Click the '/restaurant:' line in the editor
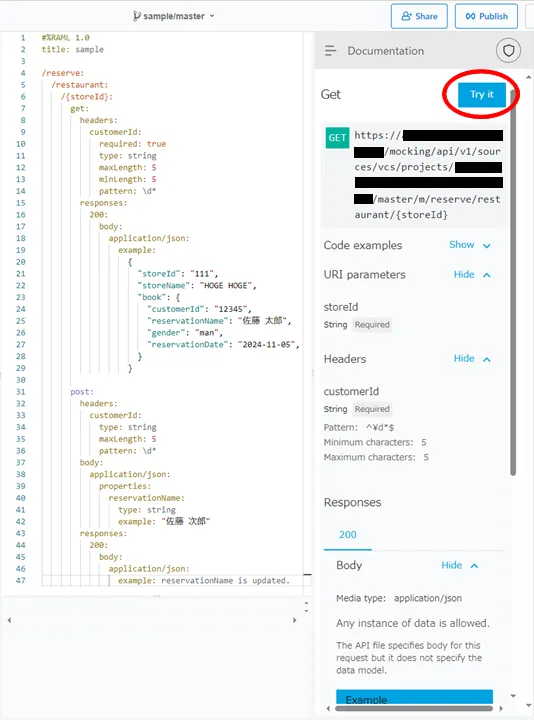This screenshot has width=534, height=720. [x=80, y=85]
